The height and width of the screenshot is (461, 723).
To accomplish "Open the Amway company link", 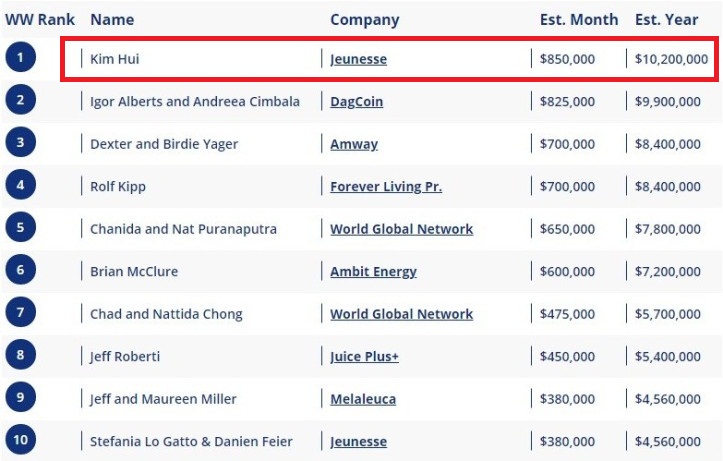I will pos(354,144).
